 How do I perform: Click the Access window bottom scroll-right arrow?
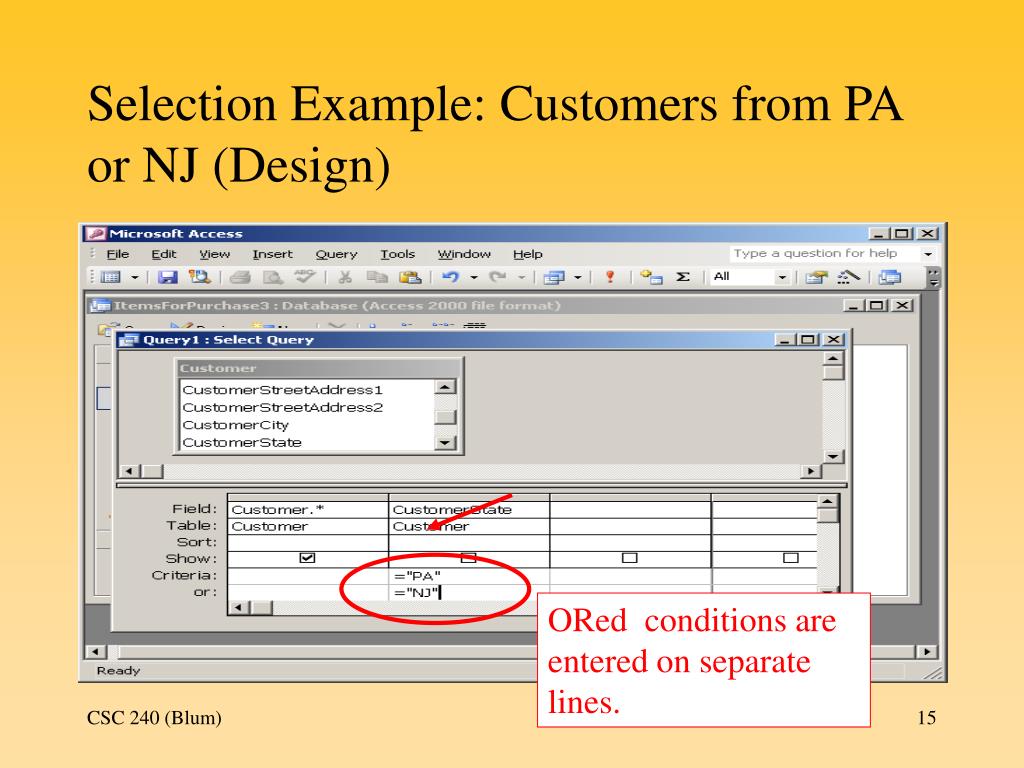coord(926,652)
